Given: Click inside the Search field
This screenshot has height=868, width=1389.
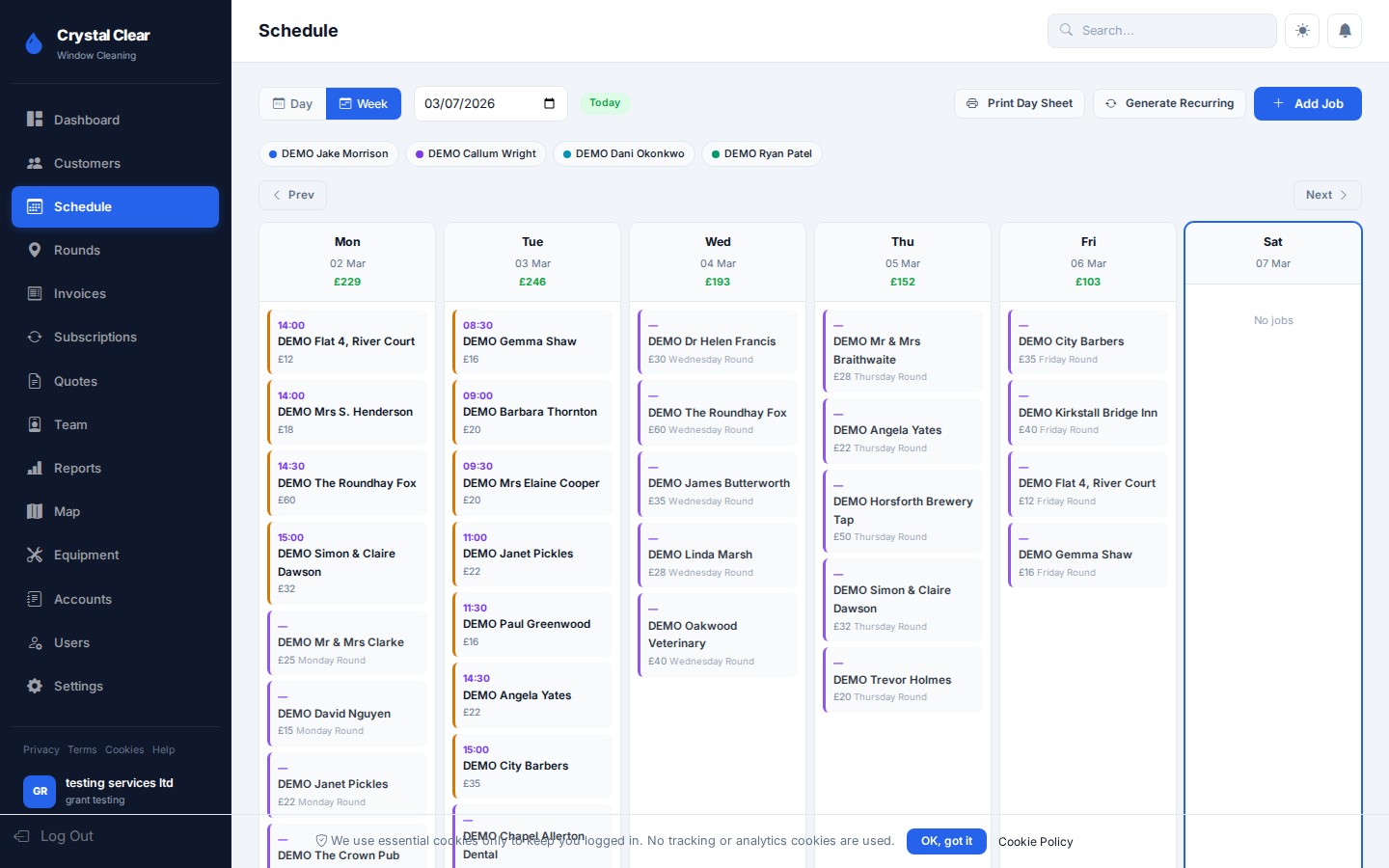Looking at the screenshot, I should tap(1161, 30).
